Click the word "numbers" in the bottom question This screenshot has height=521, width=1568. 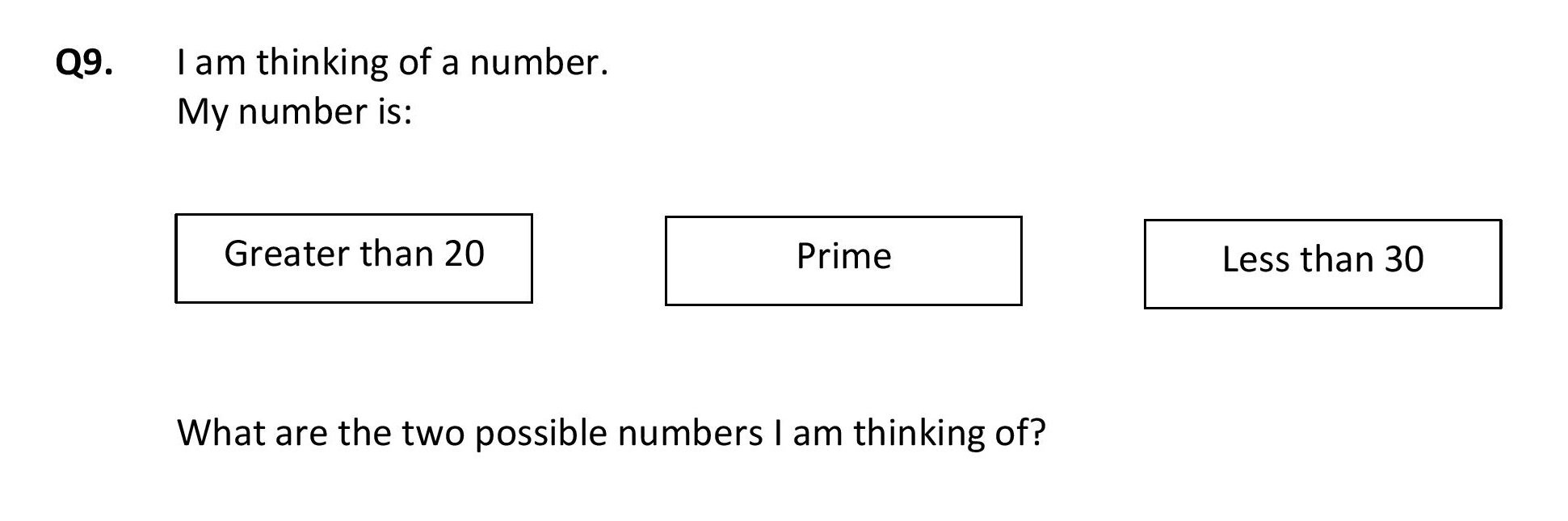pos(690,433)
